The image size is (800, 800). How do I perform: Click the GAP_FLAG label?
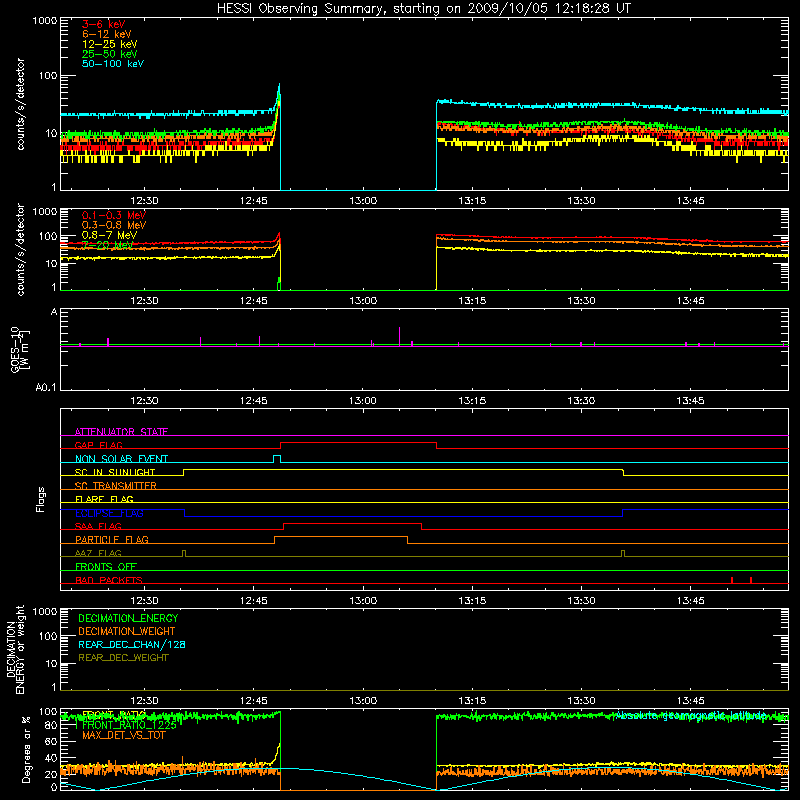(98, 445)
